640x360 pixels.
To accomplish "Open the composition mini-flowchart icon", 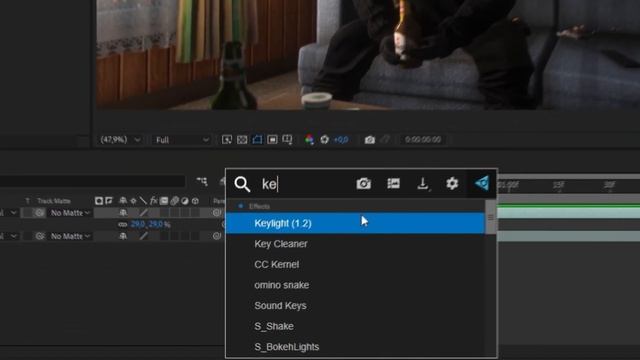I will 202,181.
